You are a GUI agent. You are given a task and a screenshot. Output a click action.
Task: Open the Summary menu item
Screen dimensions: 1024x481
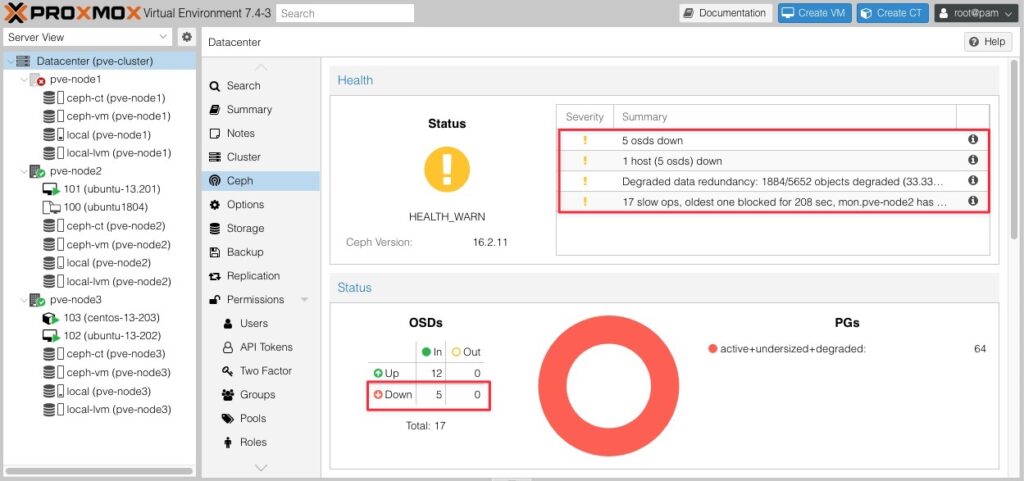coord(261,110)
